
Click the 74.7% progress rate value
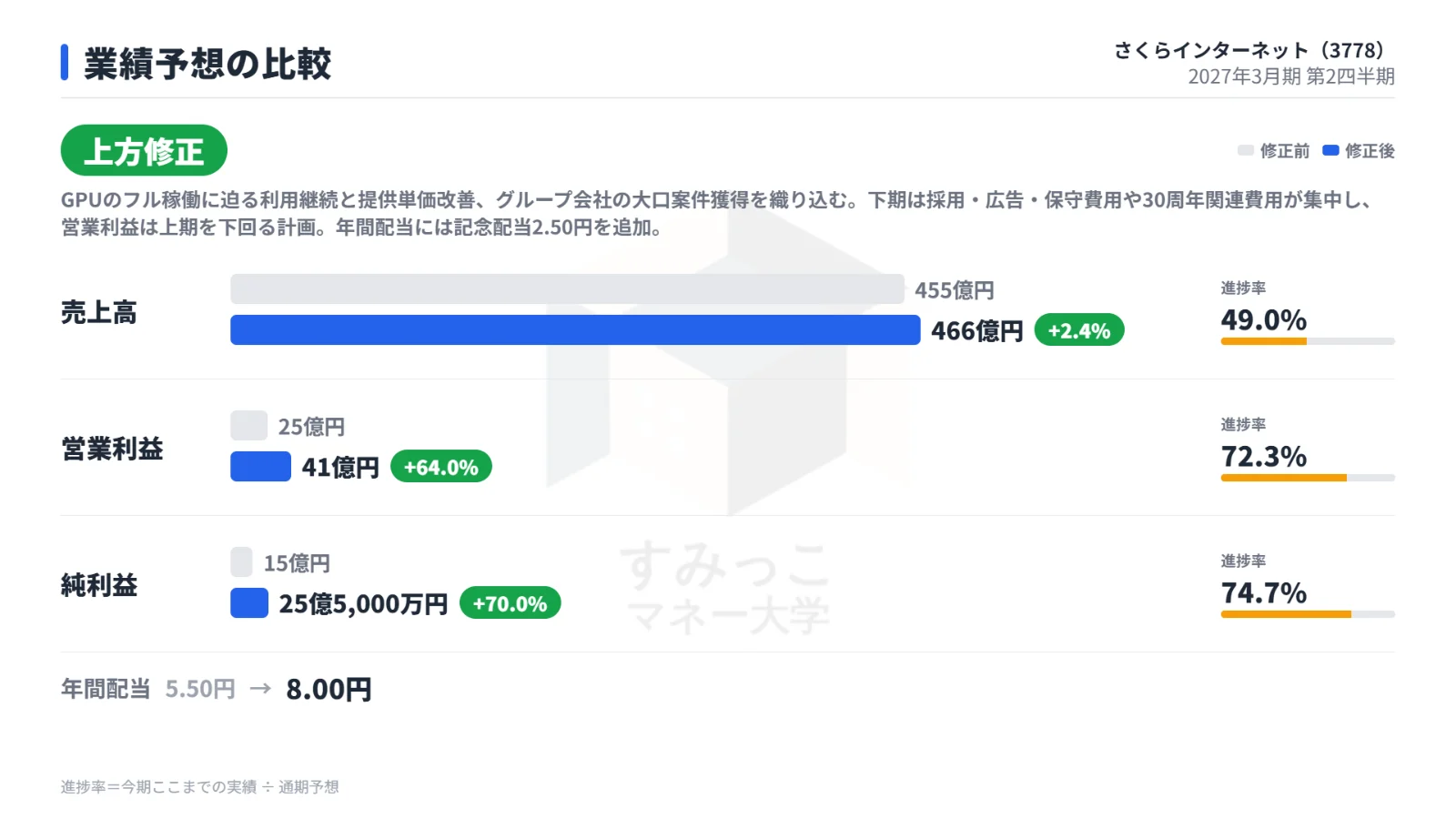(1264, 592)
